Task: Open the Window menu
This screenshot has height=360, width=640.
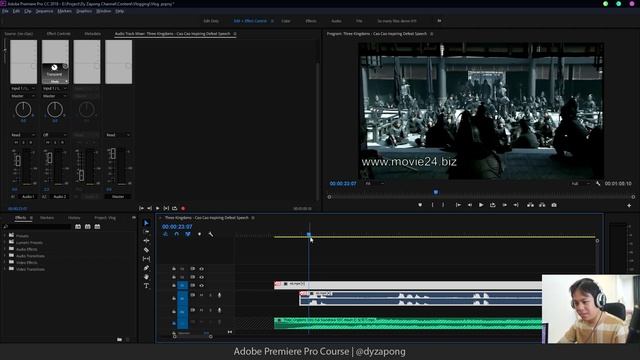Action: [x=104, y=11]
